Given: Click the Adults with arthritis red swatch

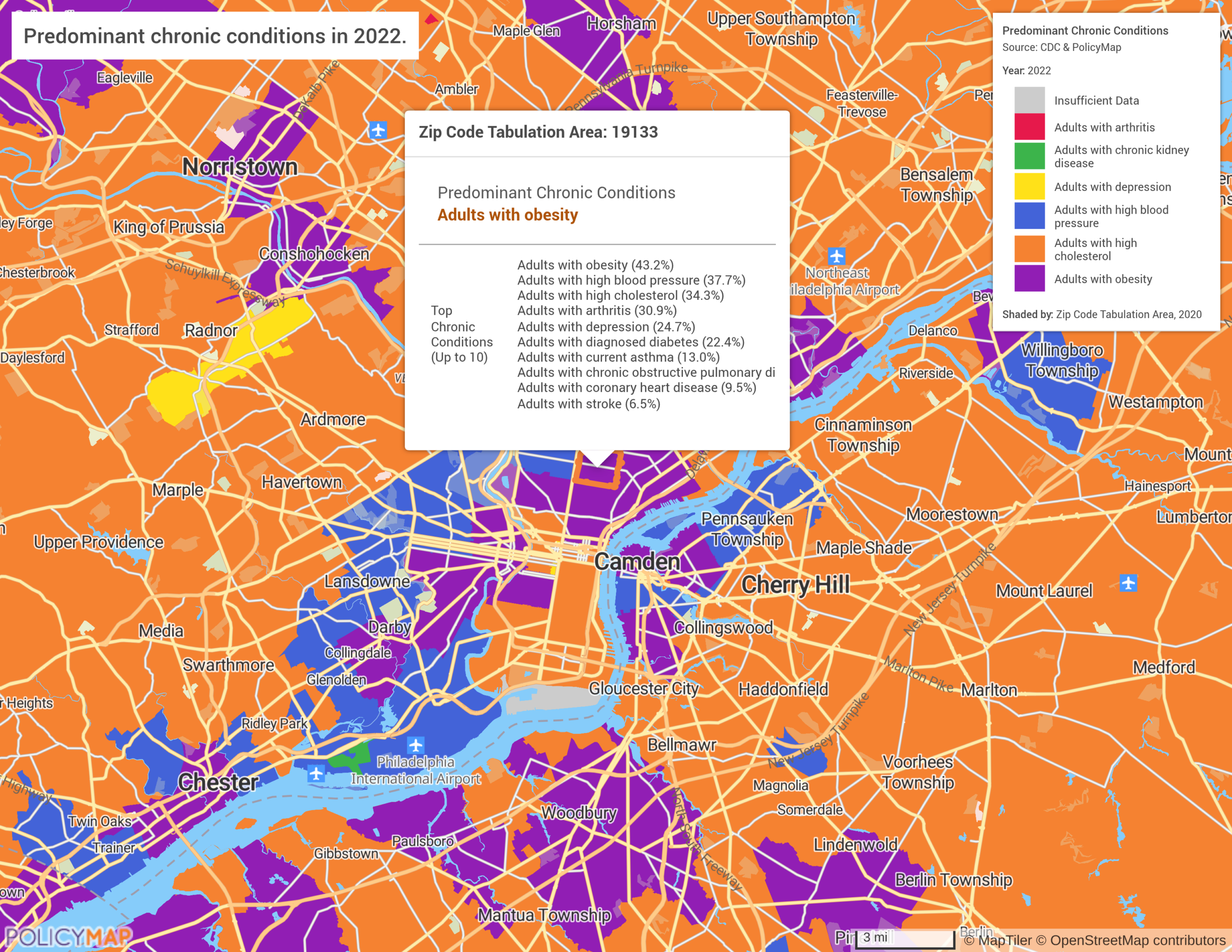Looking at the screenshot, I should [1029, 127].
